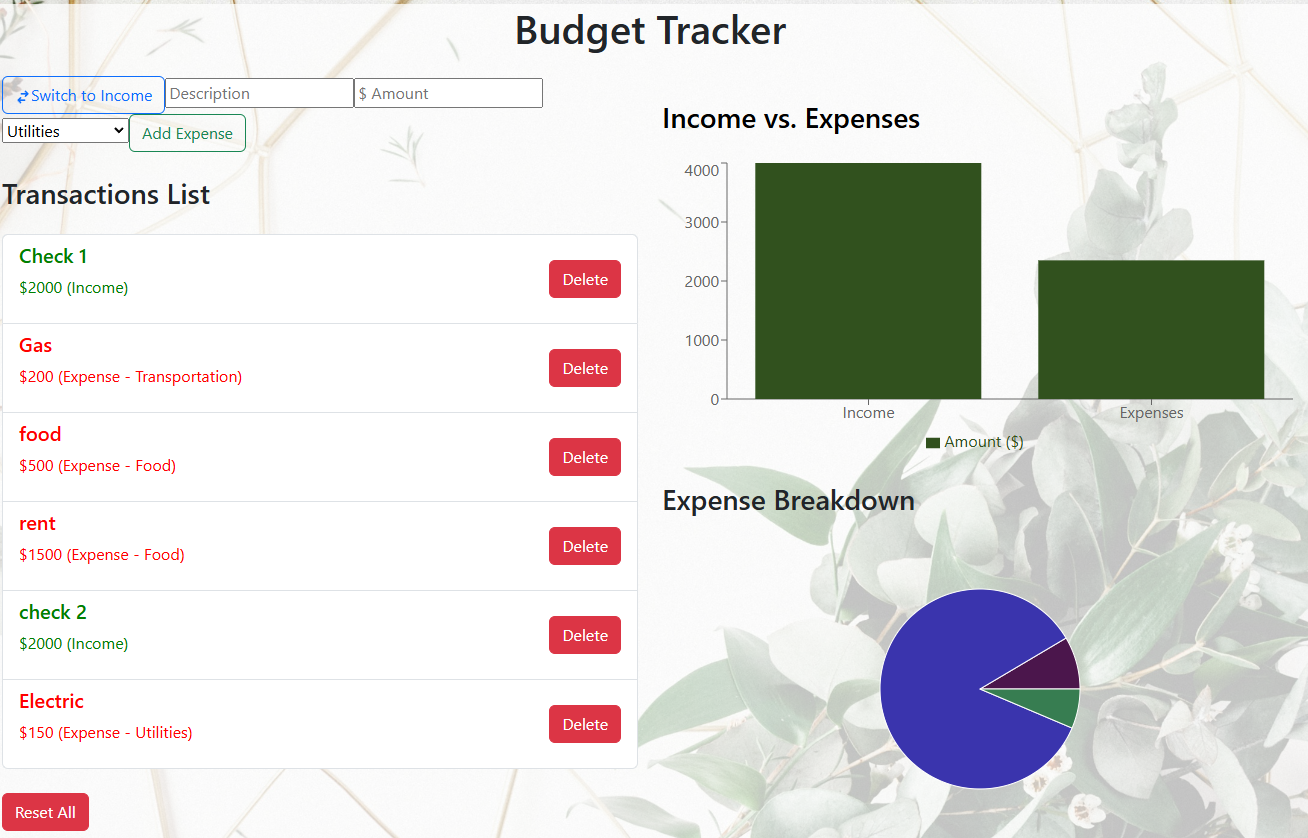Delete the Check 1 transaction
The image size is (1308, 838).
point(585,279)
